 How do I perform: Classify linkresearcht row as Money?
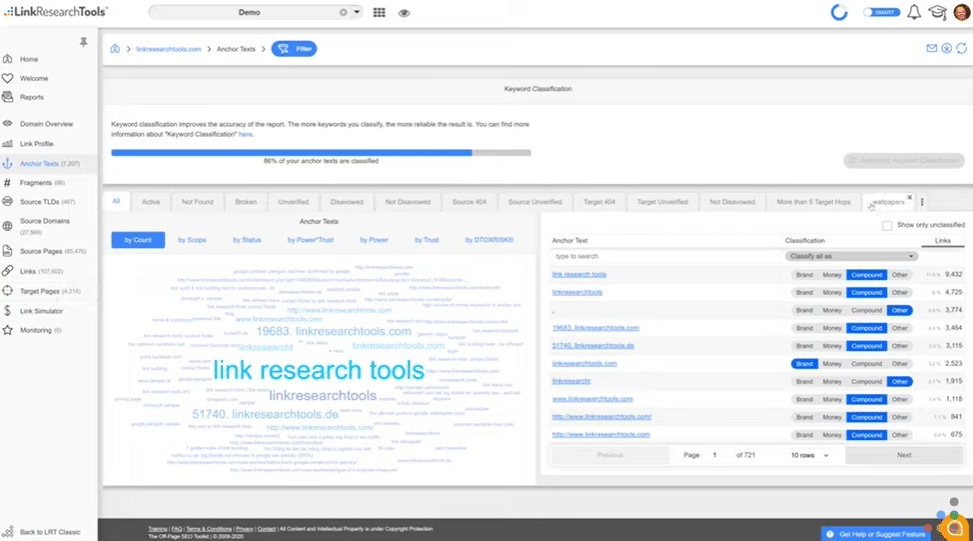(x=832, y=382)
